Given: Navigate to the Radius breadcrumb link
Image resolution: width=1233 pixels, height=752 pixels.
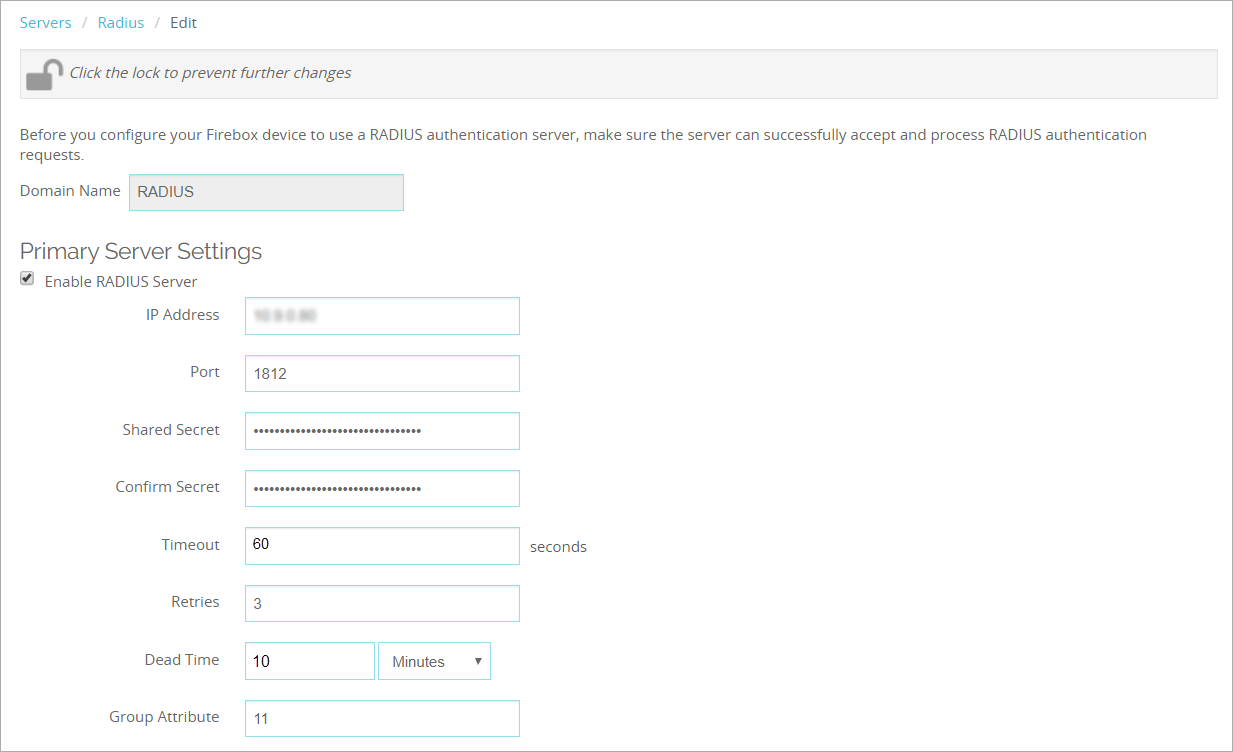Looking at the screenshot, I should [120, 22].
